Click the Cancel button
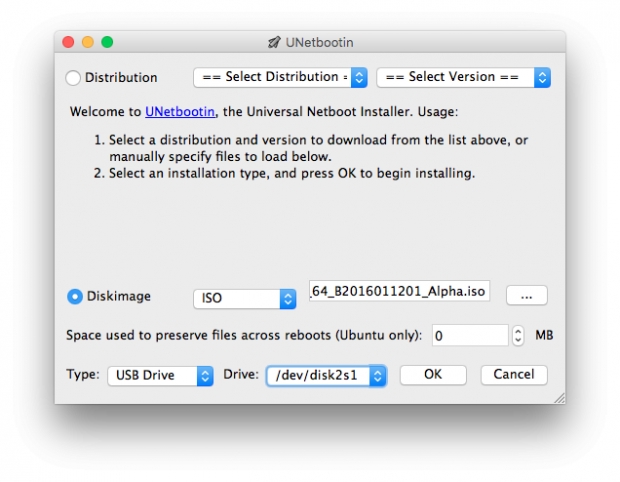The width and height of the screenshot is (620, 482). pos(514,374)
